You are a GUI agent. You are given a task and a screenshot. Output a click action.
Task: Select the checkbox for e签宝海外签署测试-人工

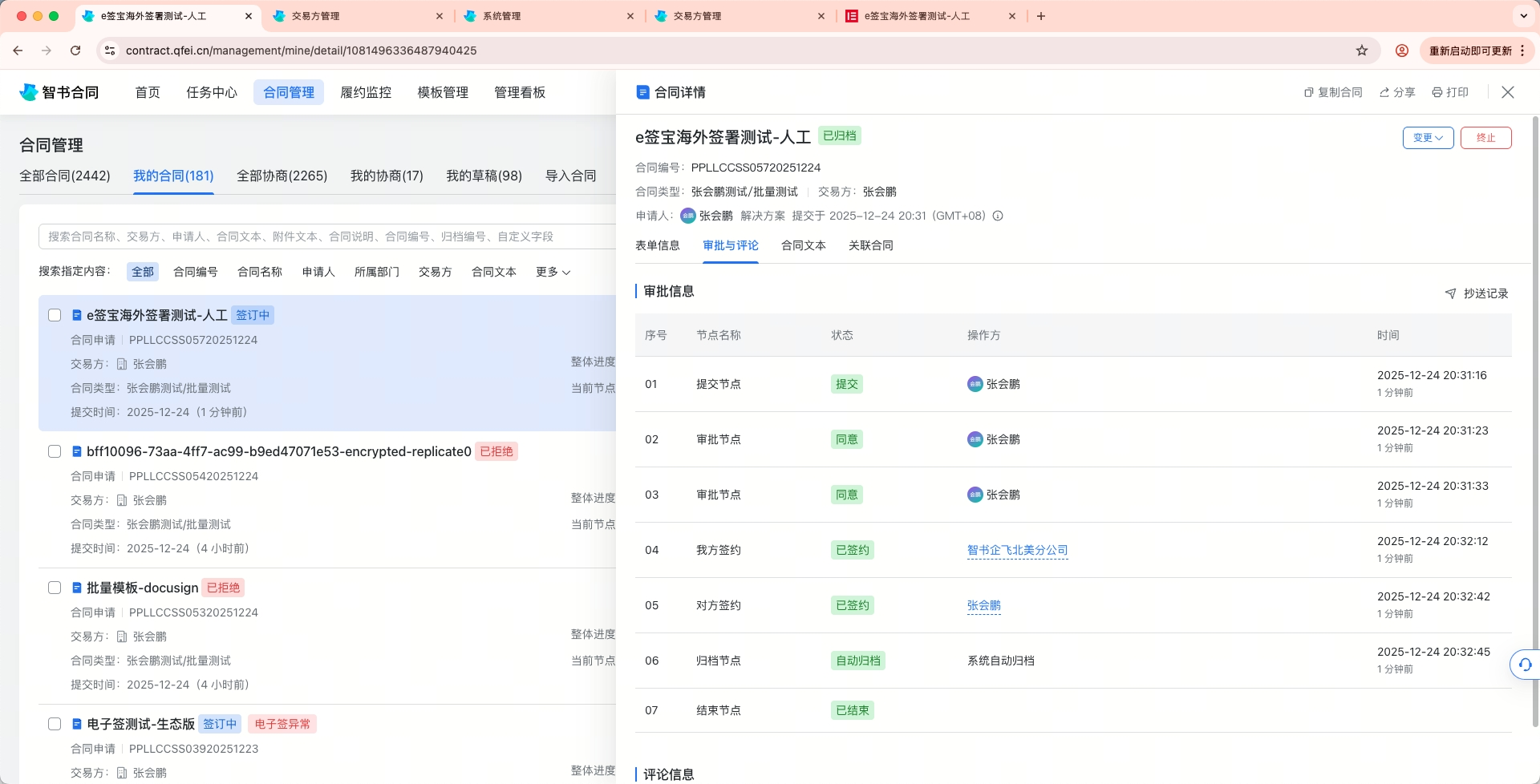(55, 315)
